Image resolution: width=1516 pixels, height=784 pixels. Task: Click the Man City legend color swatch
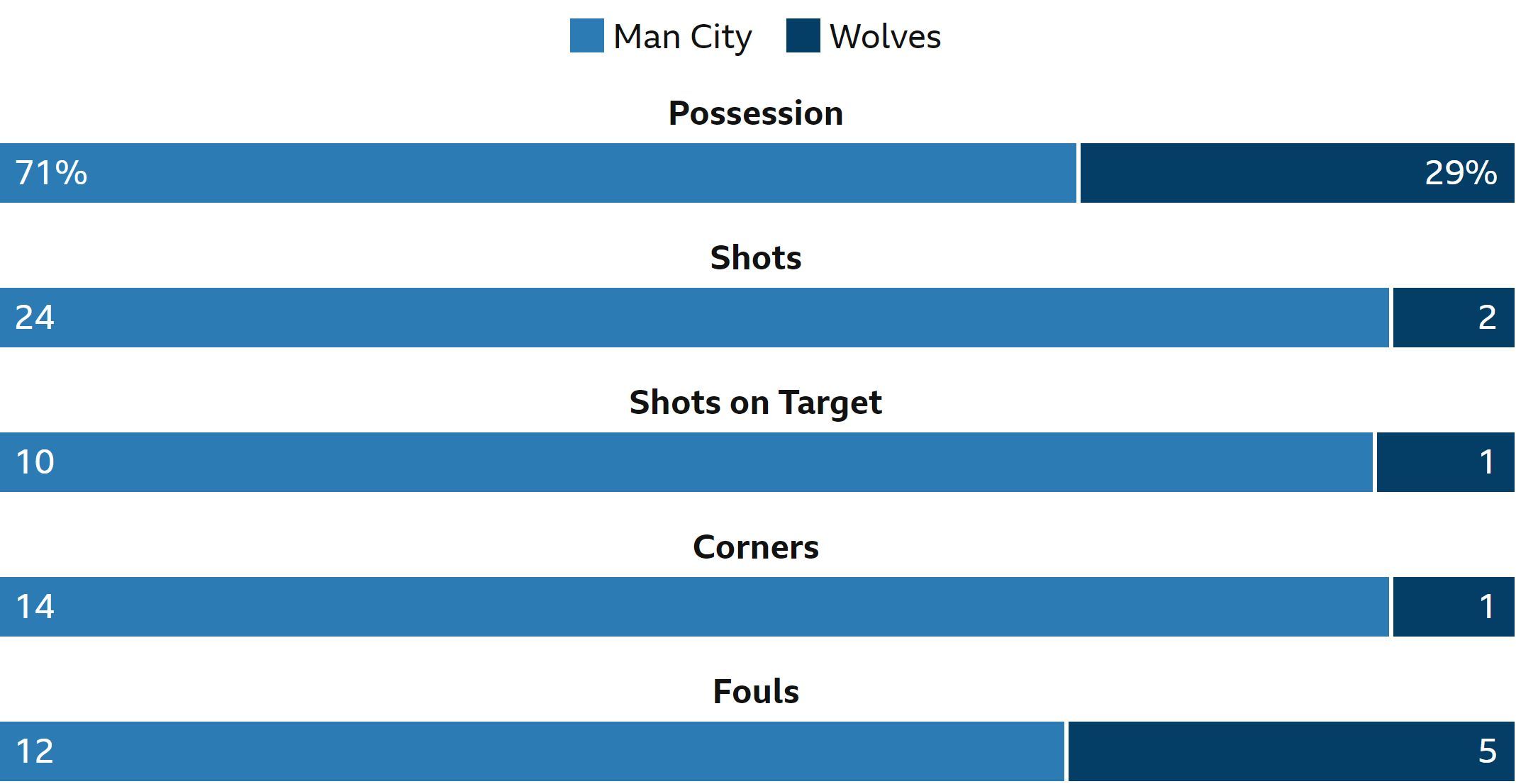point(586,35)
